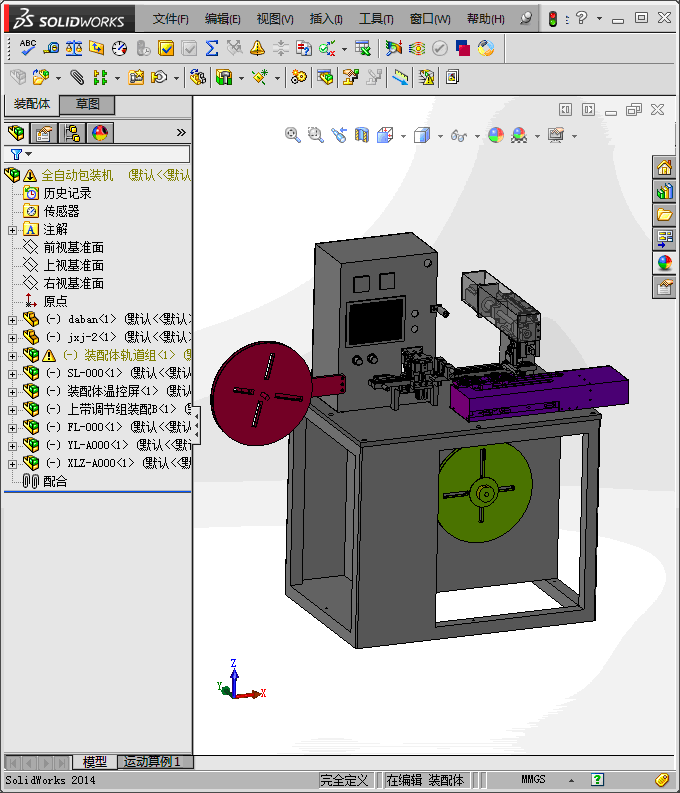
Task: Open the 文件(F) menu
Action: [x=171, y=19]
